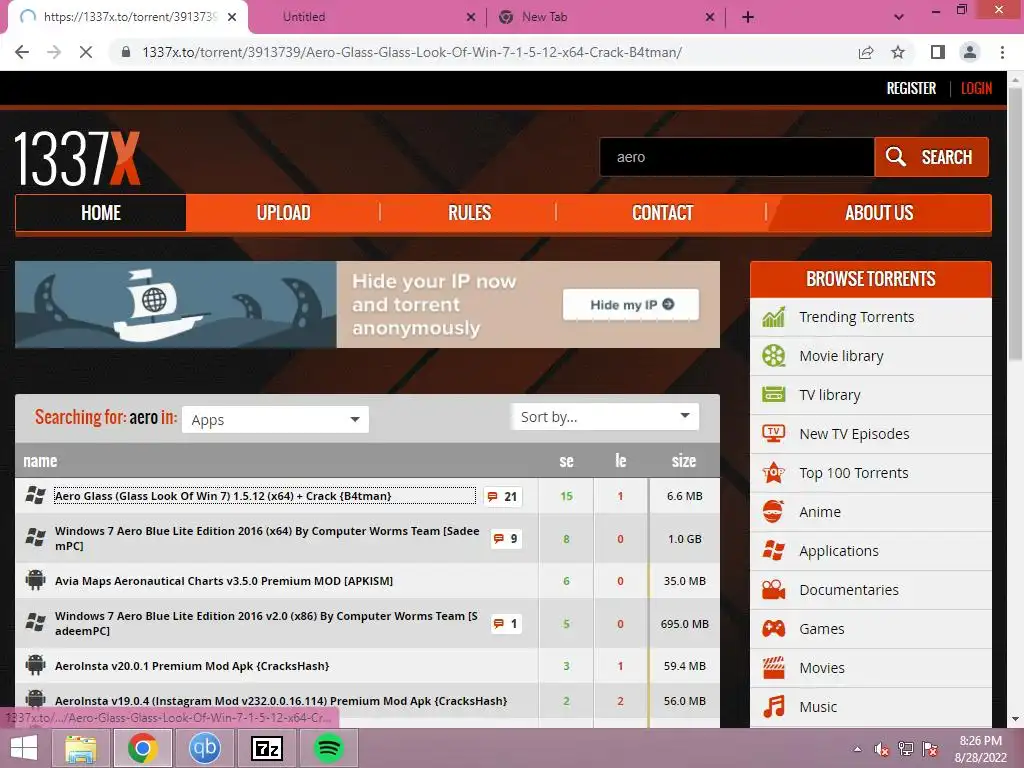Expand the tab search chevron in Chrome
The width and height of the screenshot is (1024, 768).
899,17
